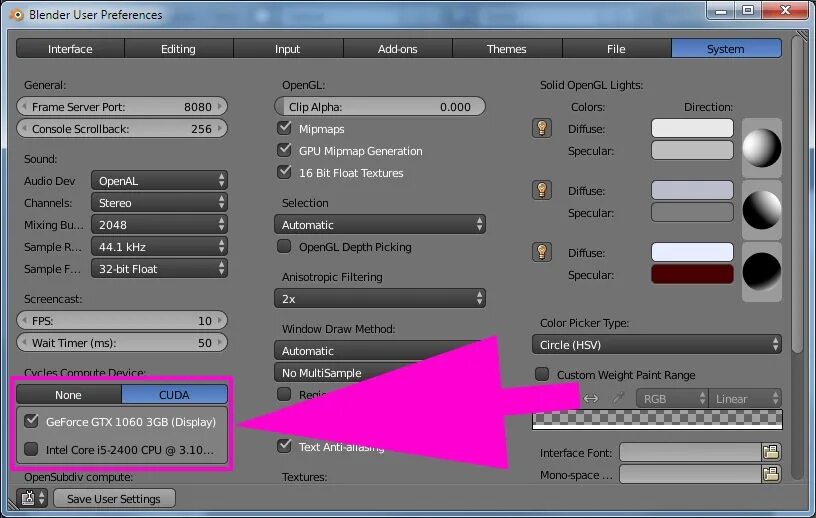The image size is (816, 518).
Task: Click second light direction sphere
Action: click(761, 210)
